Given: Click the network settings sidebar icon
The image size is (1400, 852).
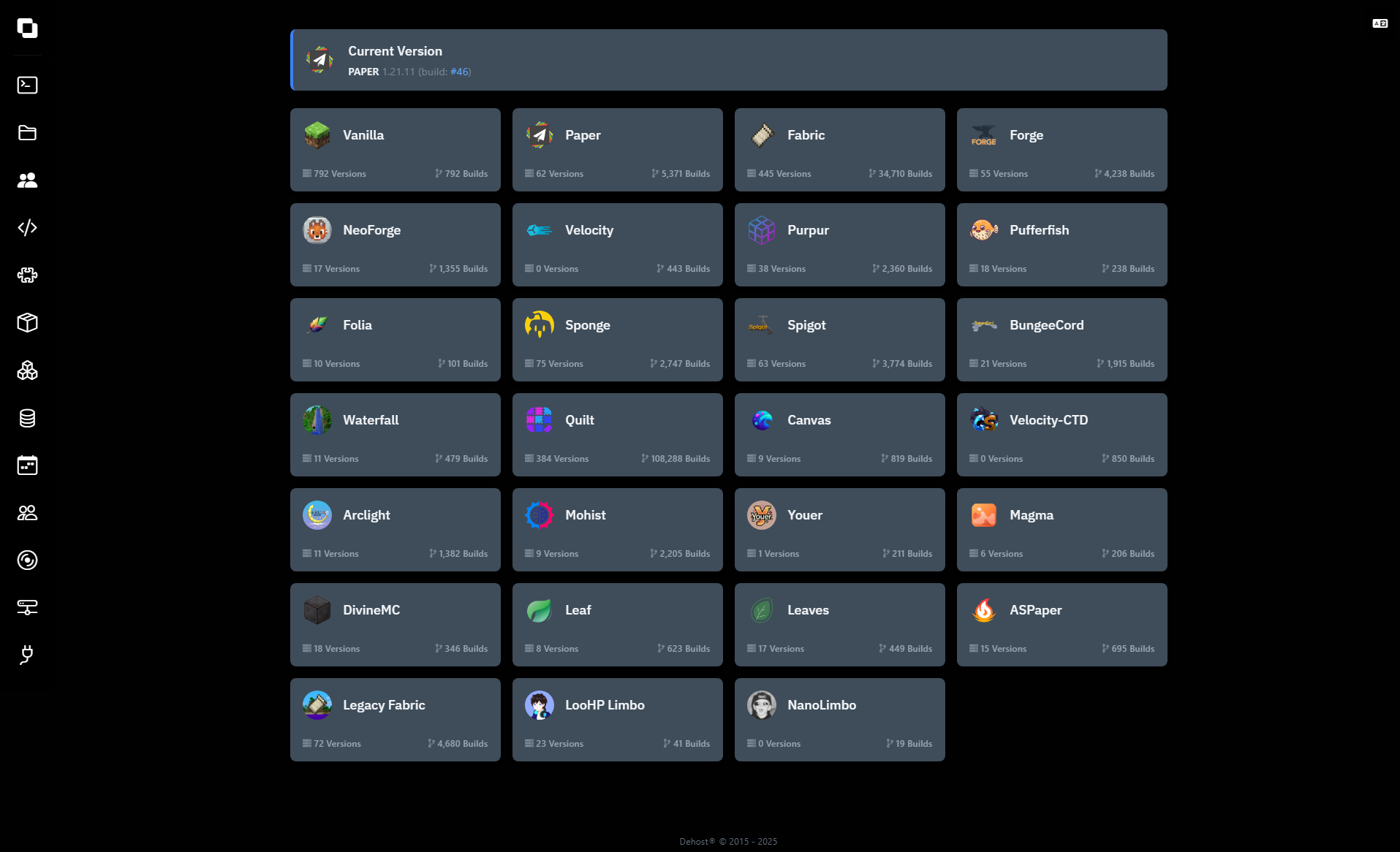Looking at the screenshot, I should click(27, 607).
